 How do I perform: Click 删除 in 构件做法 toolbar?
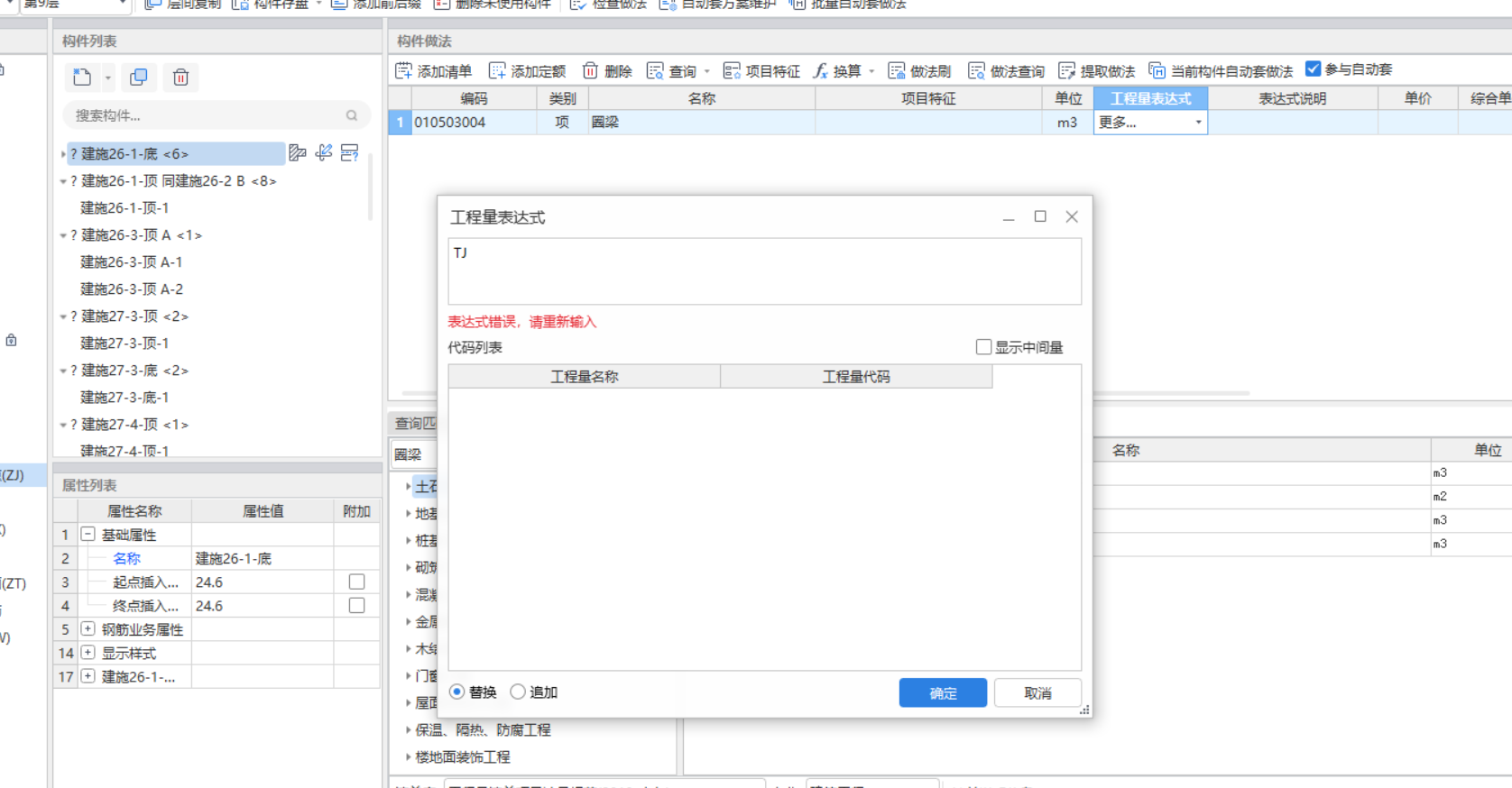(x=607, y=71)
